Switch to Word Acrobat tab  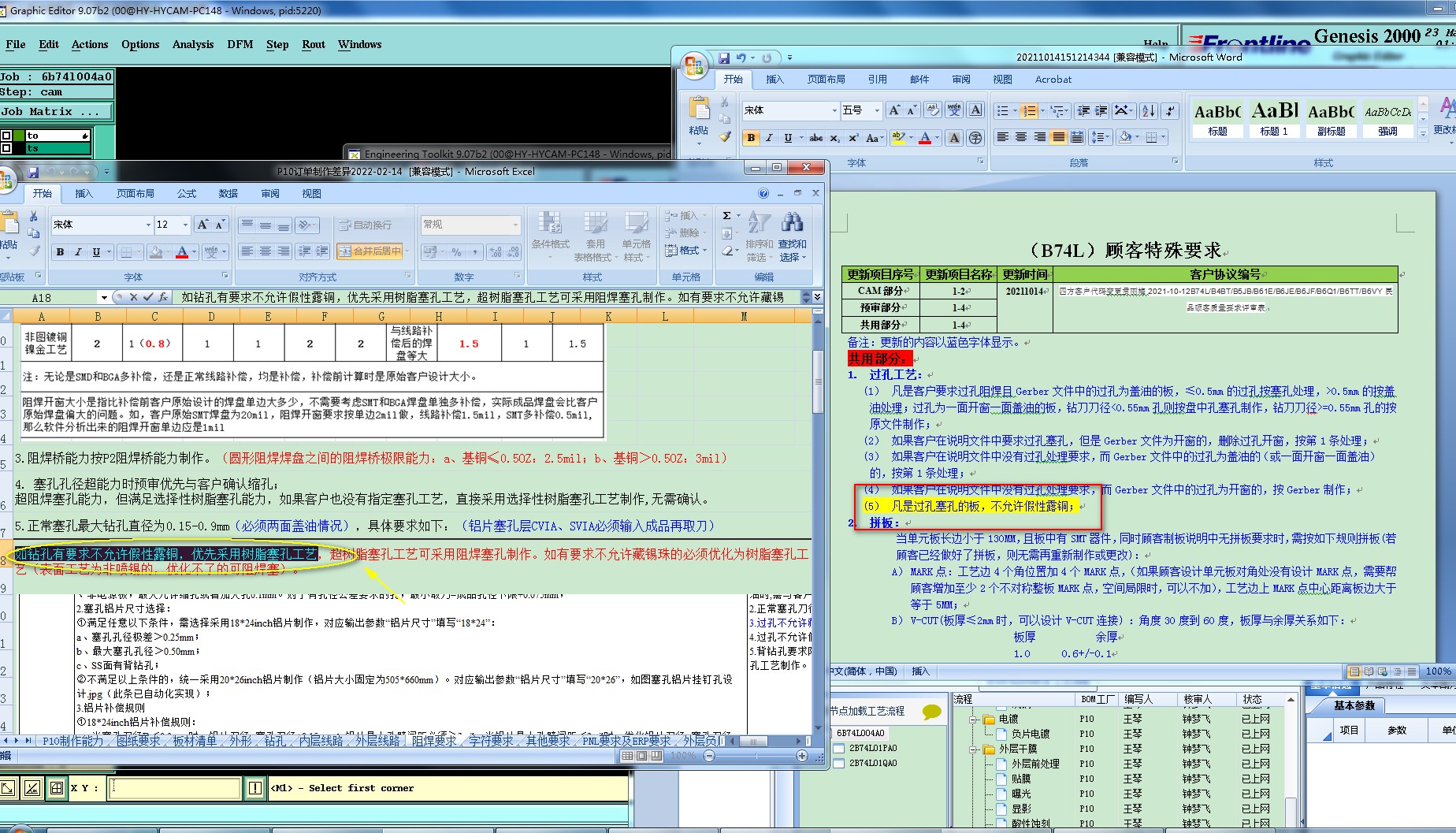point(1053,80)
